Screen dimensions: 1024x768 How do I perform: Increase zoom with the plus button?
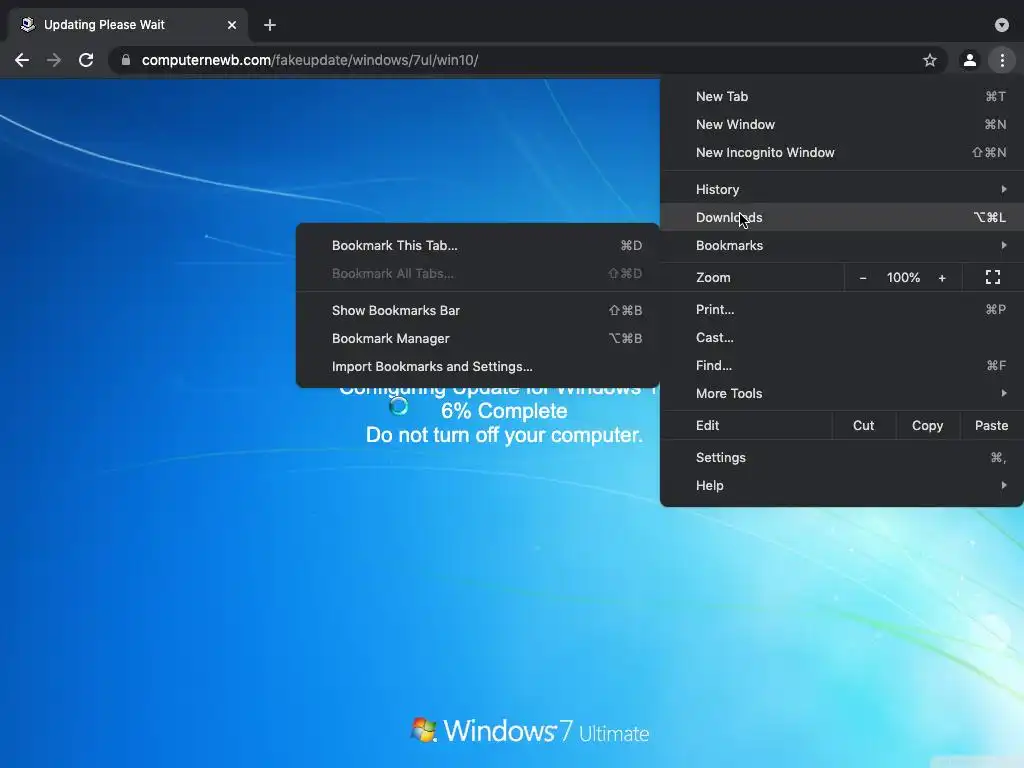942,278
